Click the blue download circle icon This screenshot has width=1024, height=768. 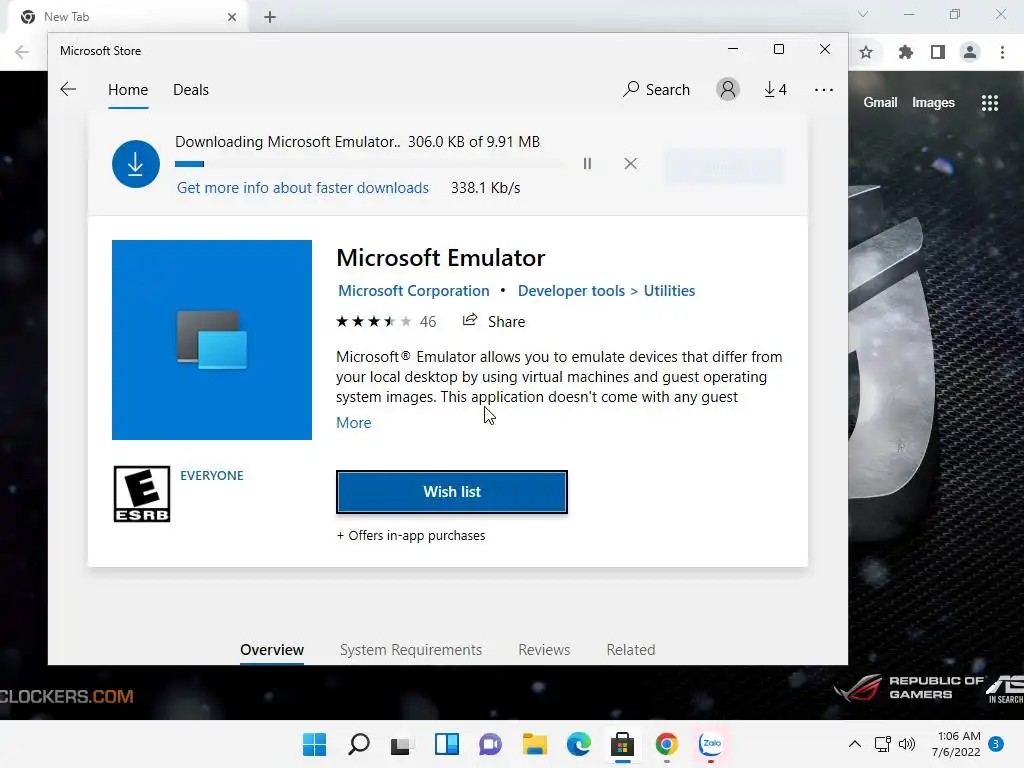(x=136, y=164)
